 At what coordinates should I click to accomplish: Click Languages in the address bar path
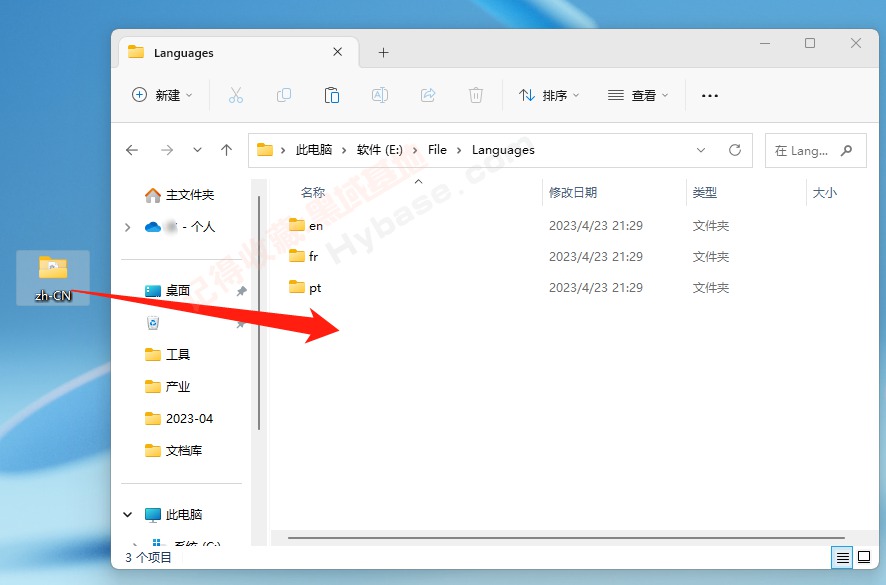coord(503,150)
